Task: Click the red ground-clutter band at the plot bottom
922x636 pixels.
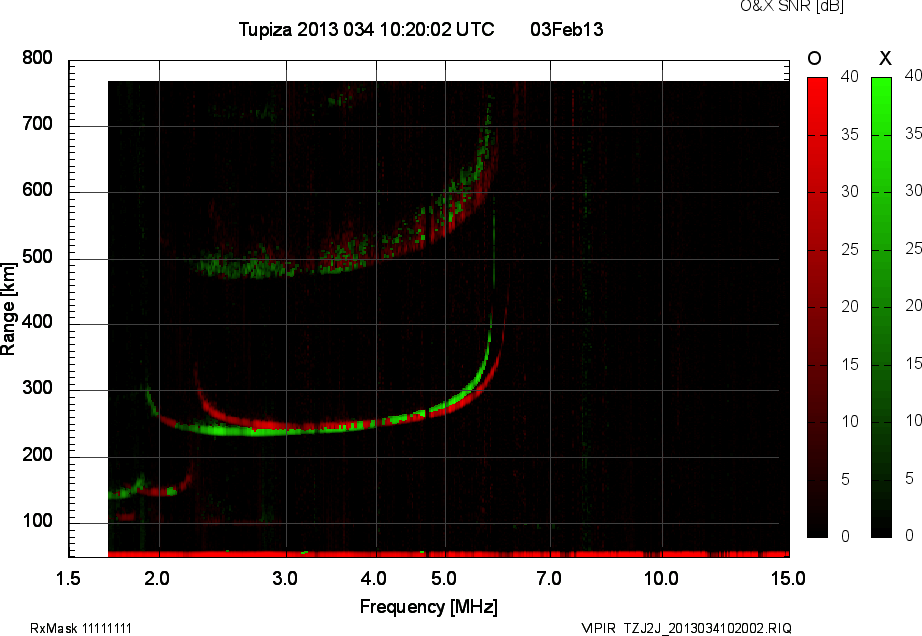Action: click(x=450, y=553)
